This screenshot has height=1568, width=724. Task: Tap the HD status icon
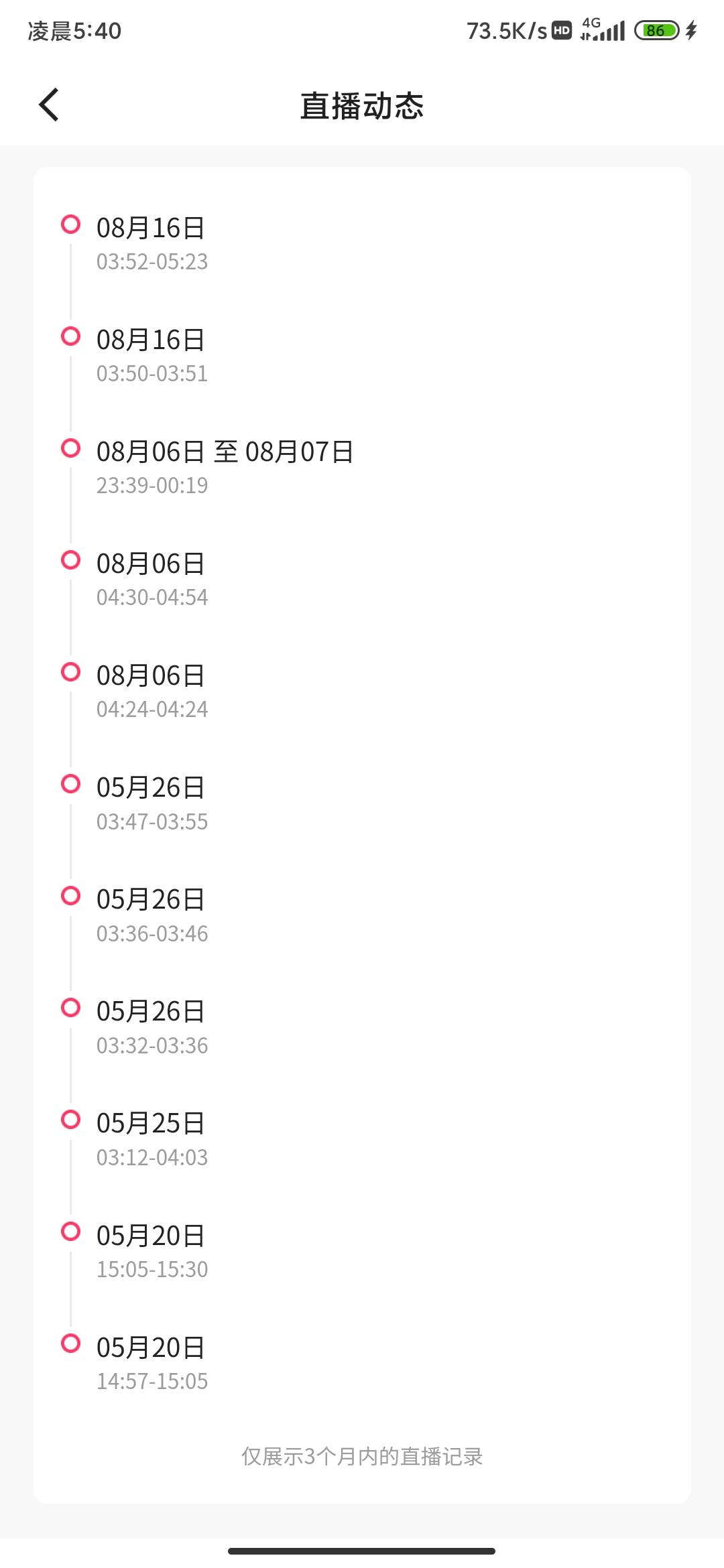(562, 30)
